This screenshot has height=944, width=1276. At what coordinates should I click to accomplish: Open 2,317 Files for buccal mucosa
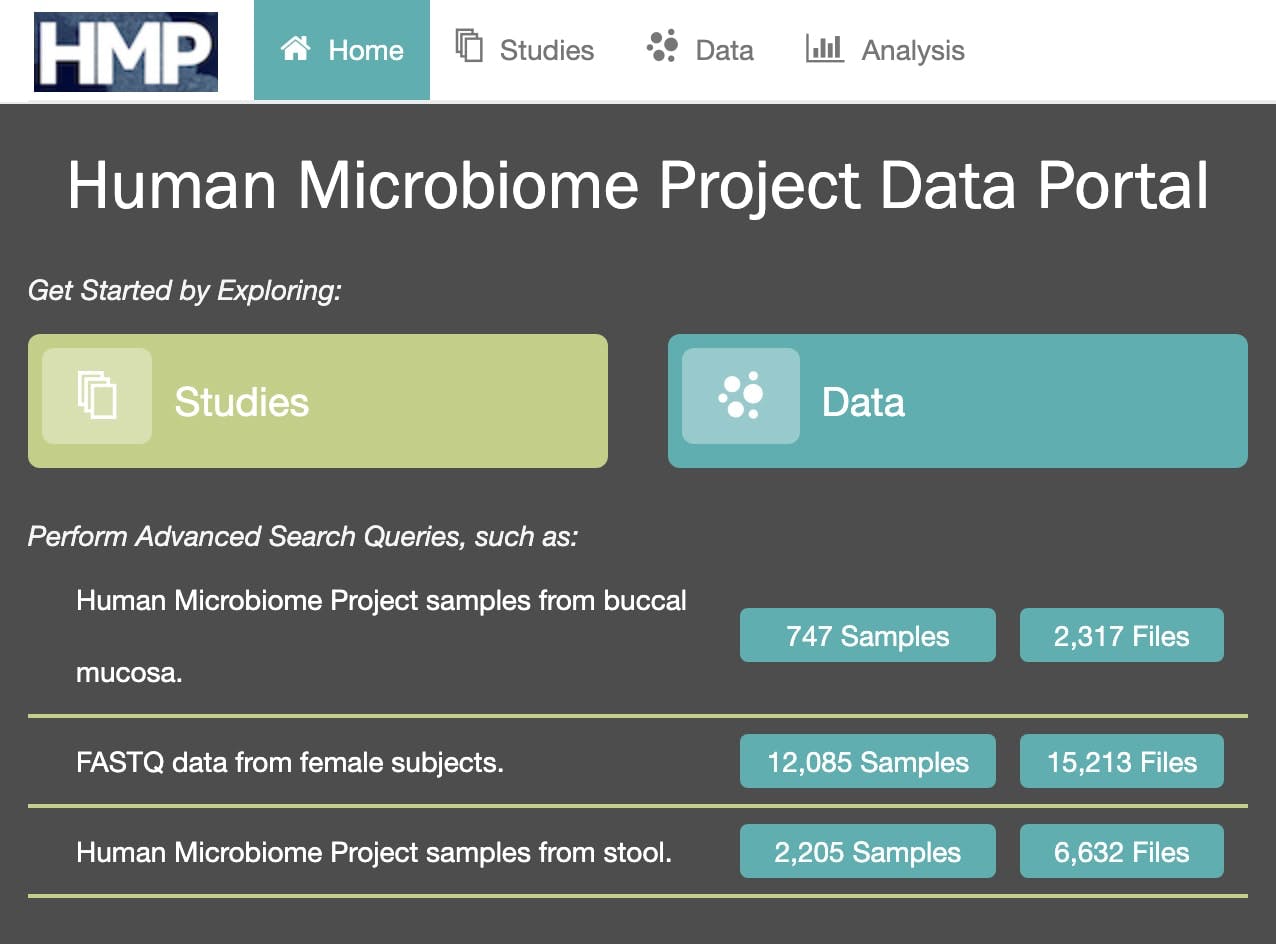(1122, 635)
